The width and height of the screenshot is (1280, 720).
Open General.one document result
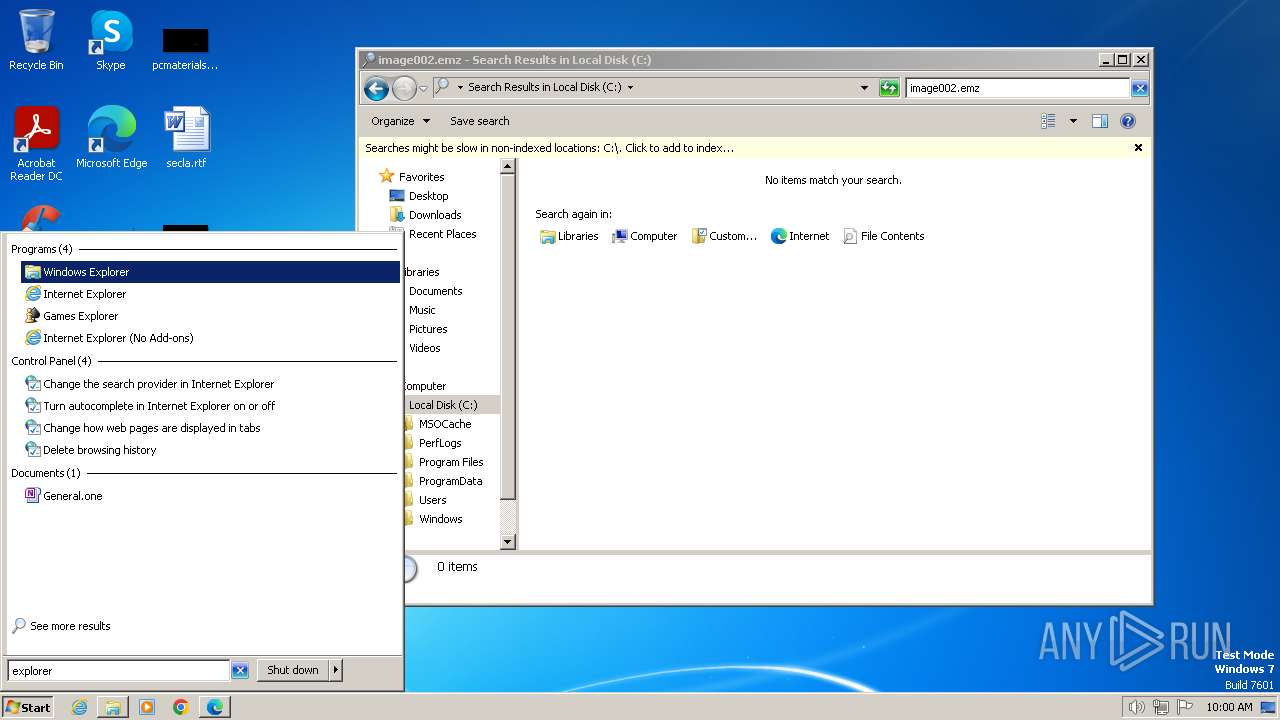[210, 496]
